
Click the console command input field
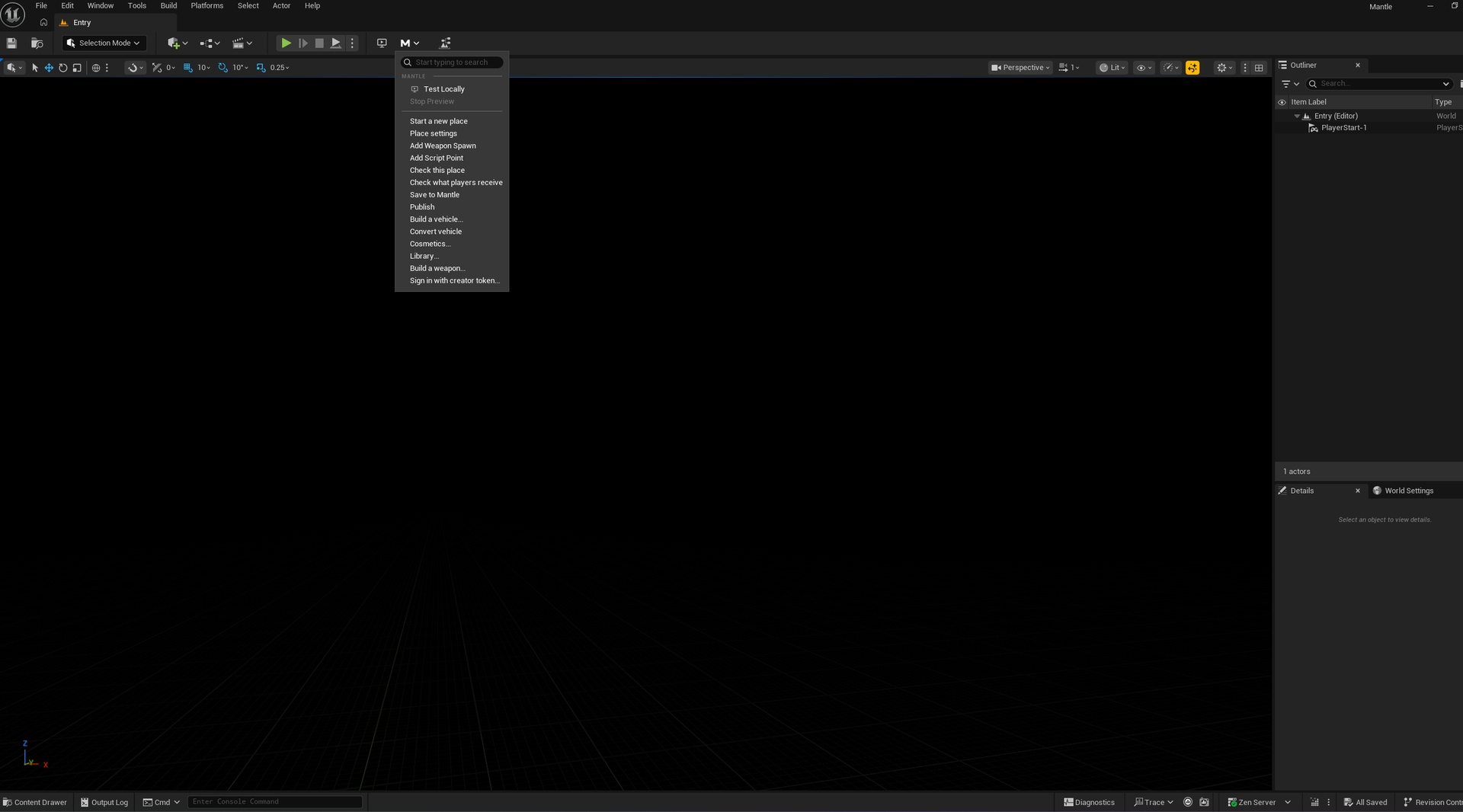pos(274,802)
